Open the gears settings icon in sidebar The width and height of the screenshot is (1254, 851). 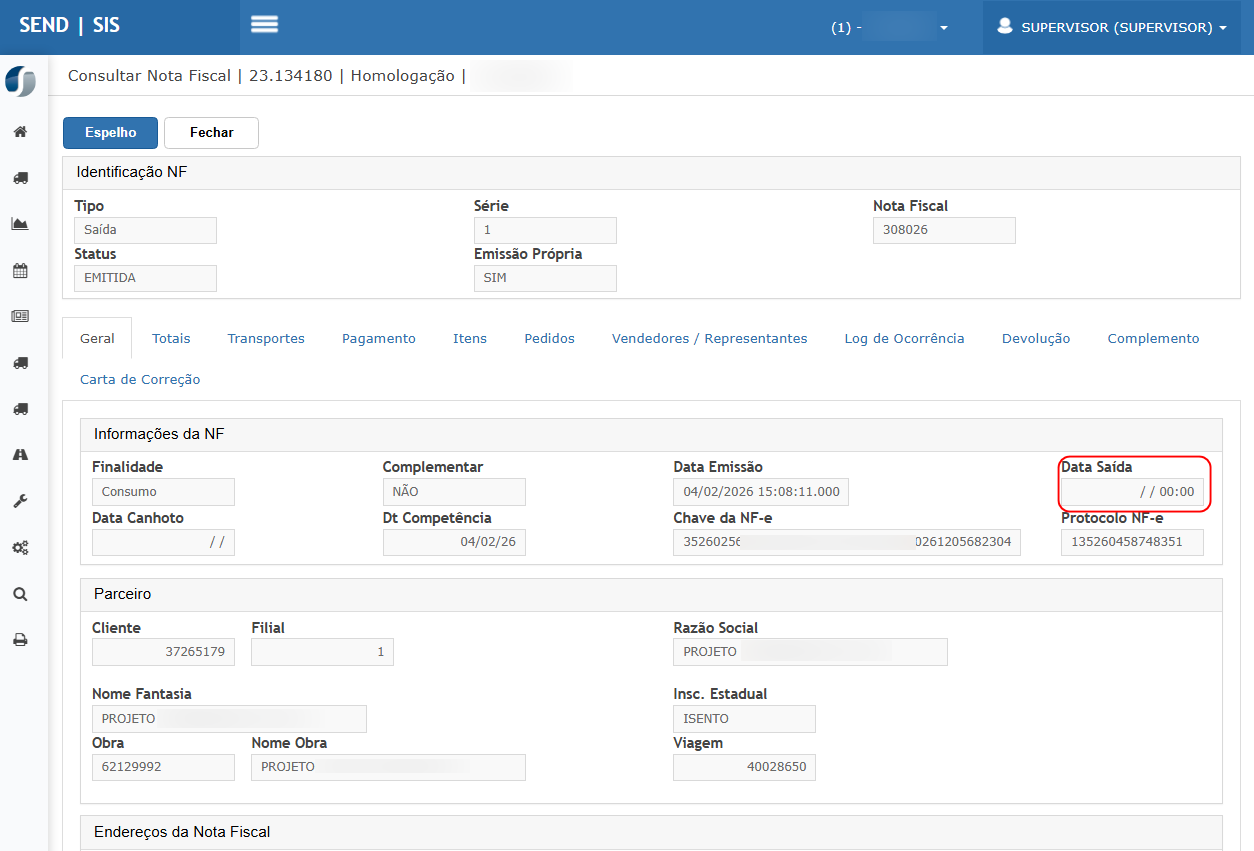click(20, 548)
